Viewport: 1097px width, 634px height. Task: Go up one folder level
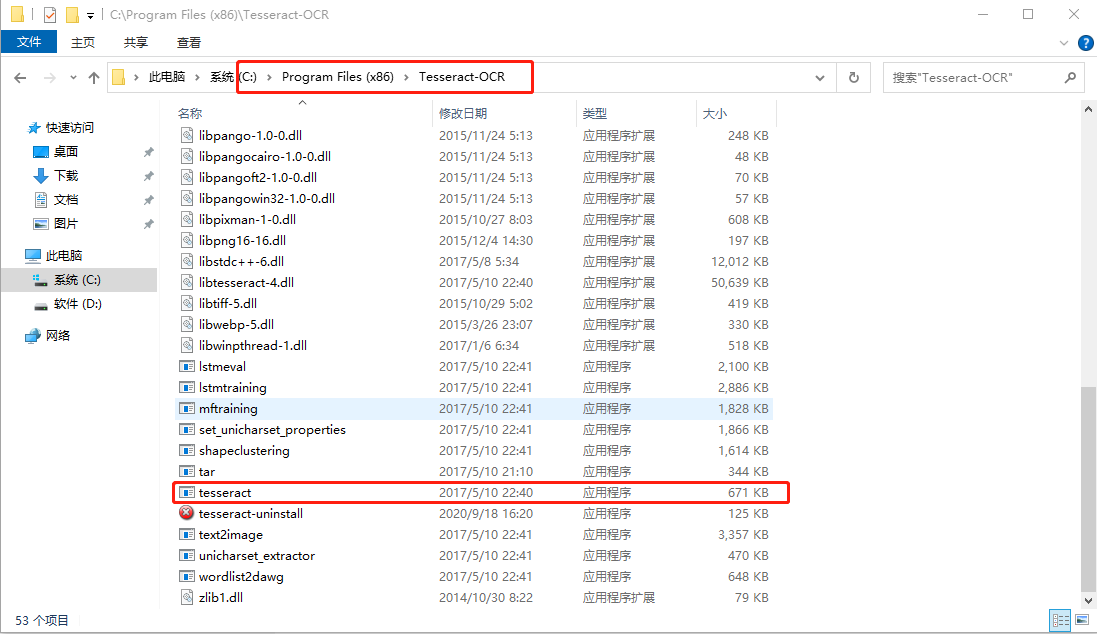pyautogui.click(x=94, y=78)
